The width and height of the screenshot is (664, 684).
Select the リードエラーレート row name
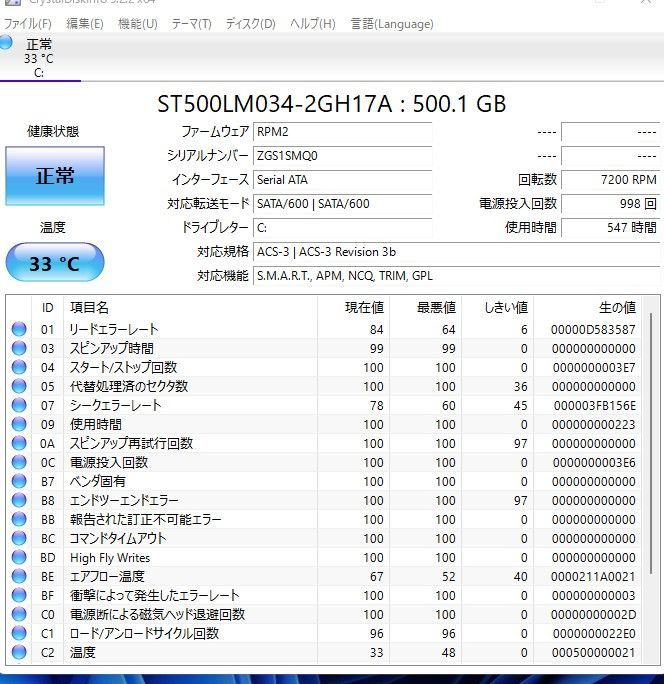[x=114, y=329]
